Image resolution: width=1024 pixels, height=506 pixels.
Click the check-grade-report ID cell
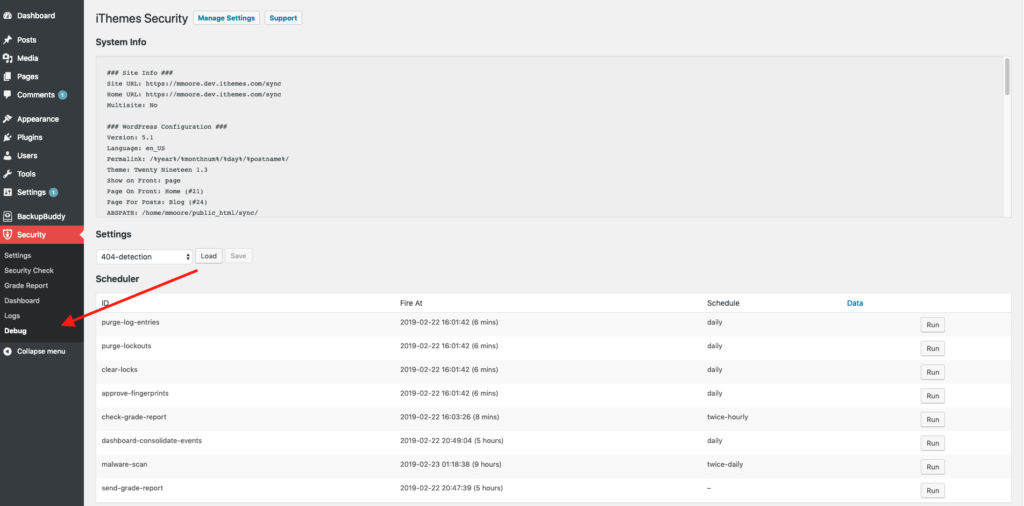coord(135,417)
